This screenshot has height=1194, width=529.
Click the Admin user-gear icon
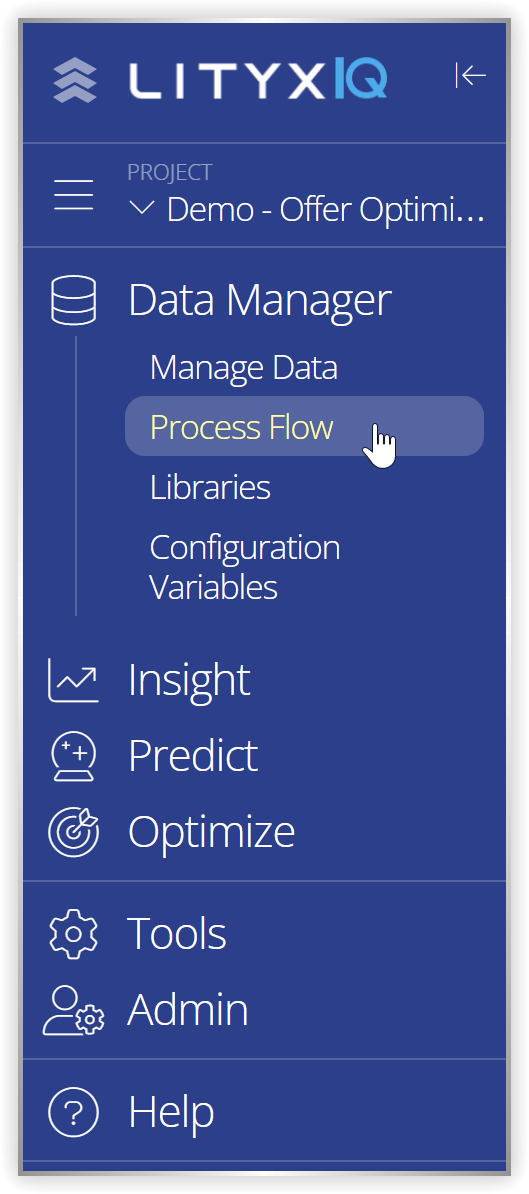coord(74,1010)
